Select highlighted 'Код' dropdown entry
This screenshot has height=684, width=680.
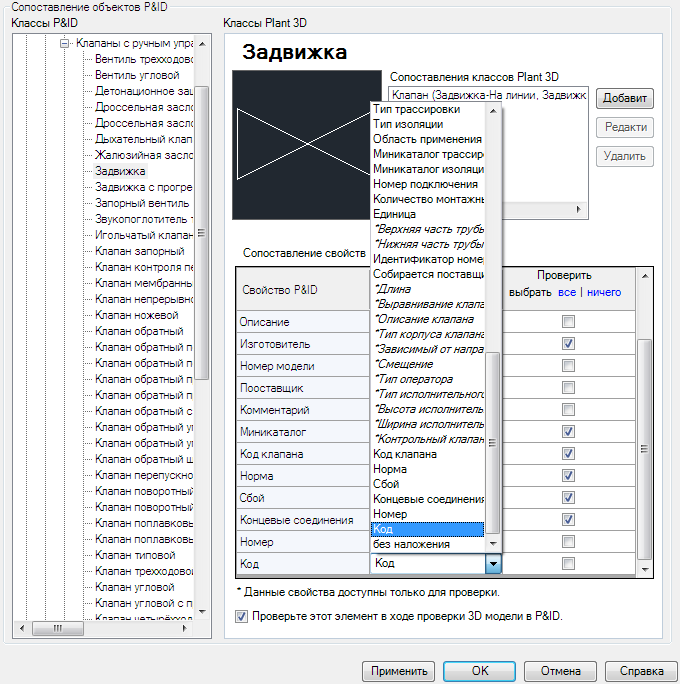[428, 529]
